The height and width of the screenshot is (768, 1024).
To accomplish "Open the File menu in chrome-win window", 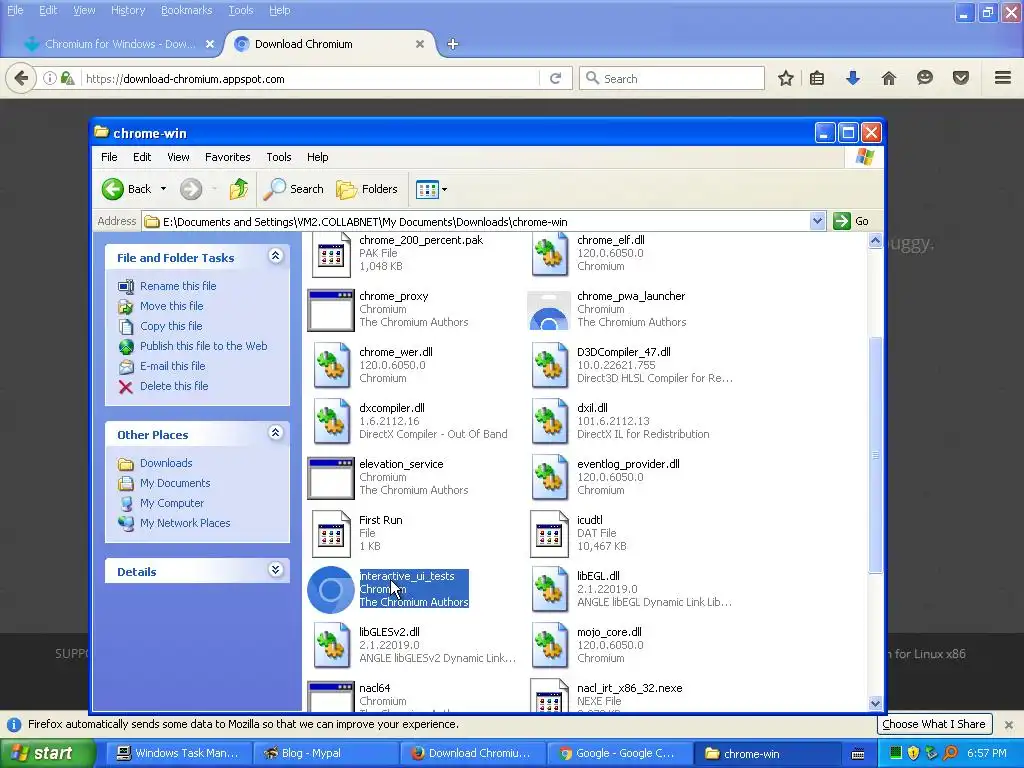I will pyautogui.click(x=109, y=157).
